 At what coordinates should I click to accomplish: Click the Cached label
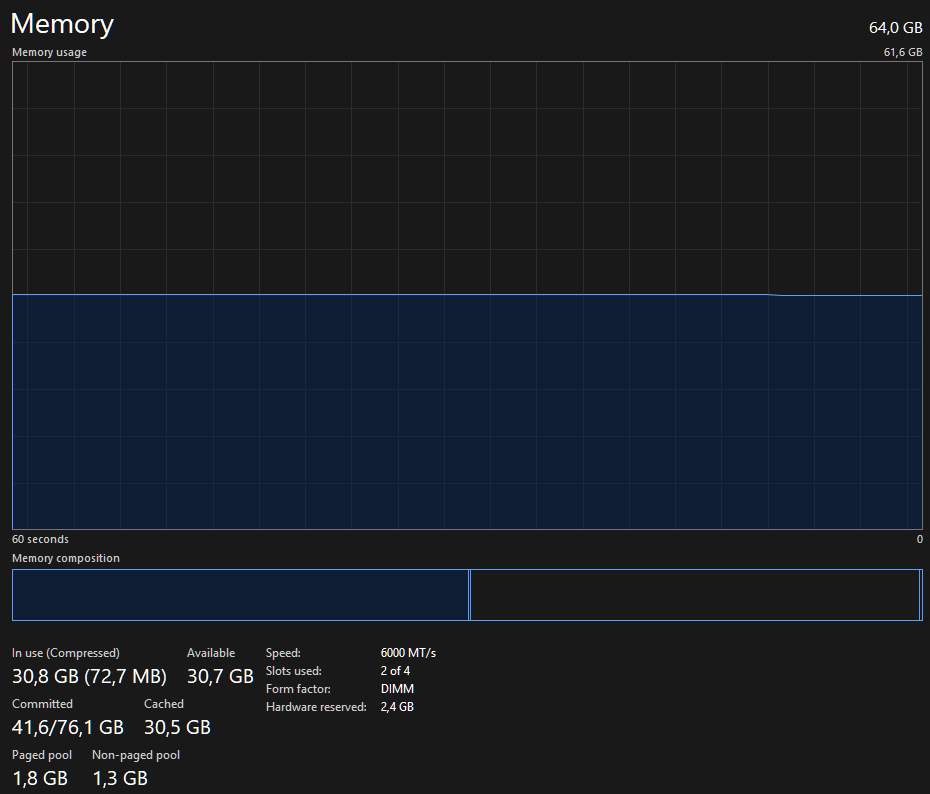click(x=164, y=704)
